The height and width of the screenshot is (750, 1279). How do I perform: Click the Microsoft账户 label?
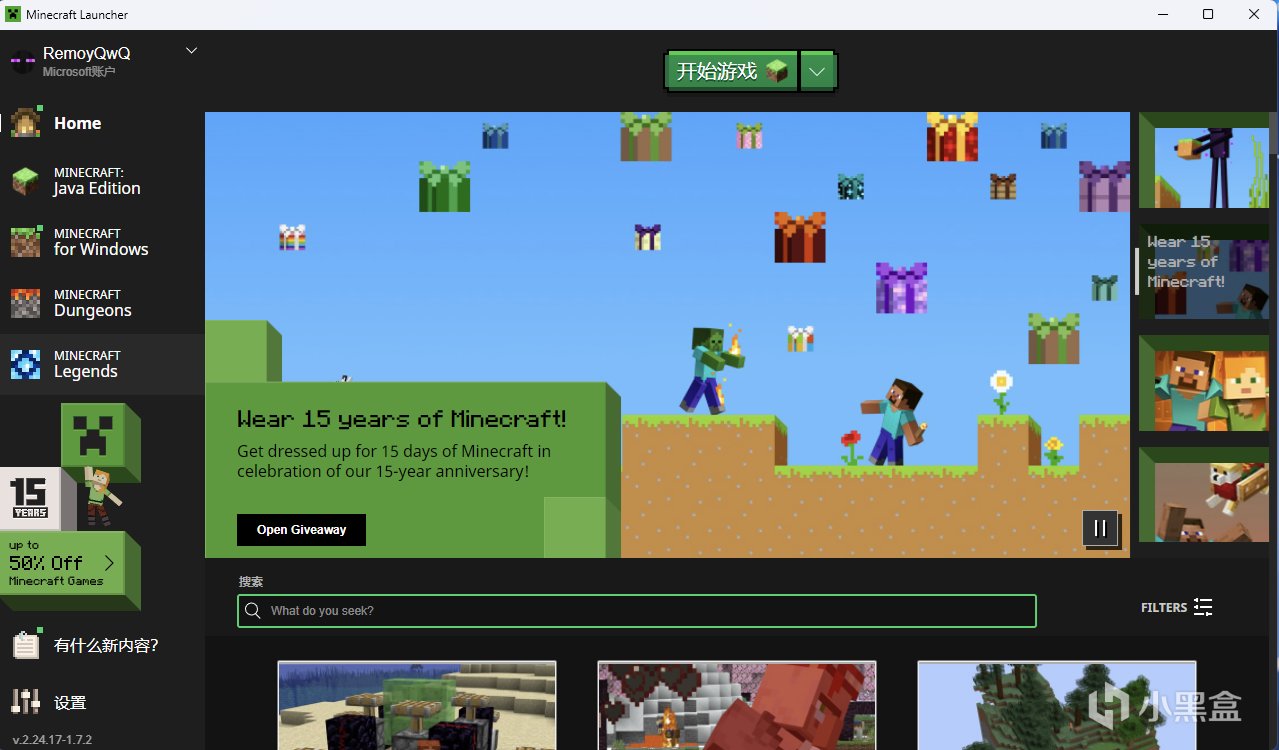79,72
